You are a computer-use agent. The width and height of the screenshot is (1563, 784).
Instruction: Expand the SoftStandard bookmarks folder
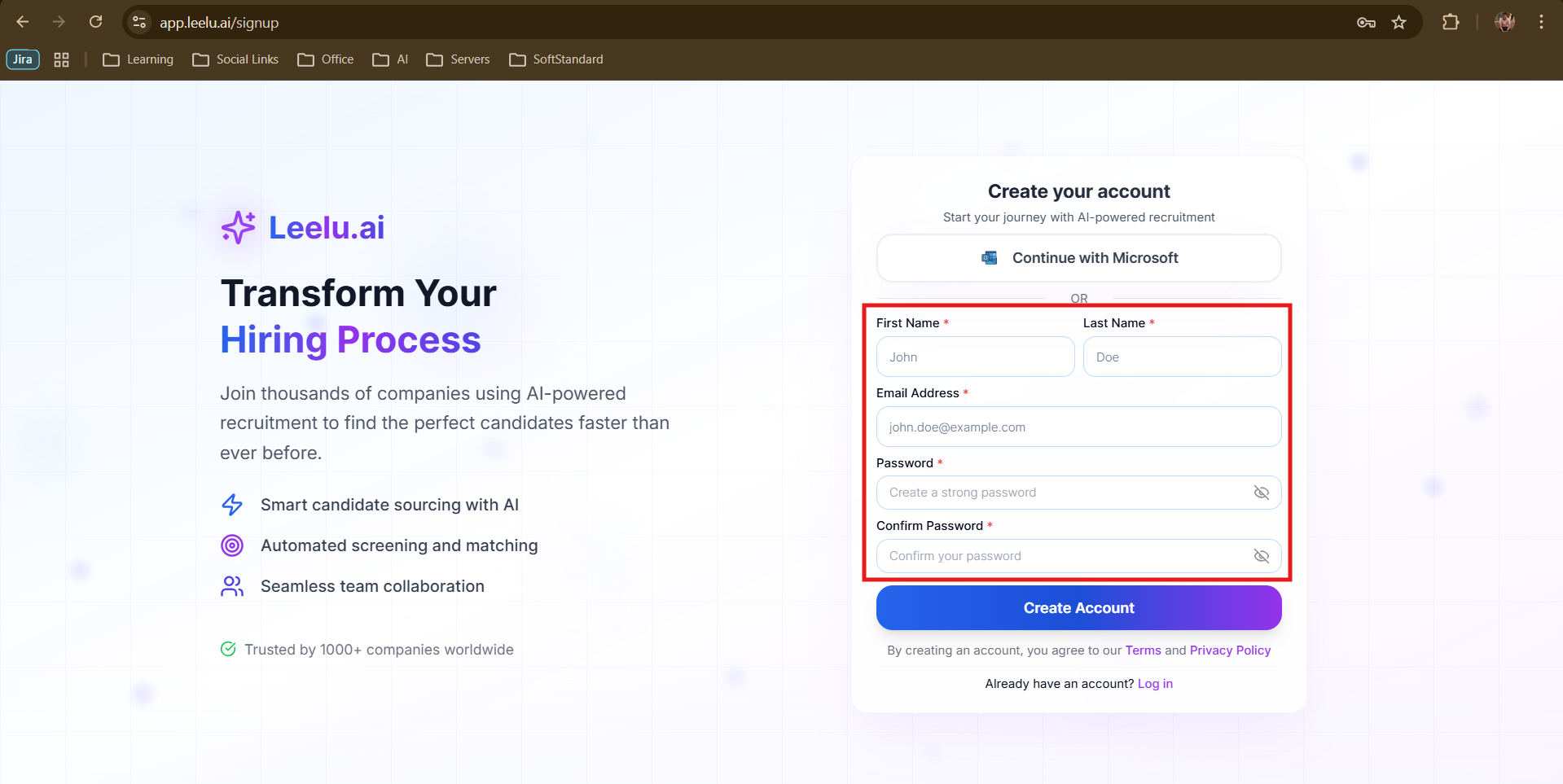(556, 59)
